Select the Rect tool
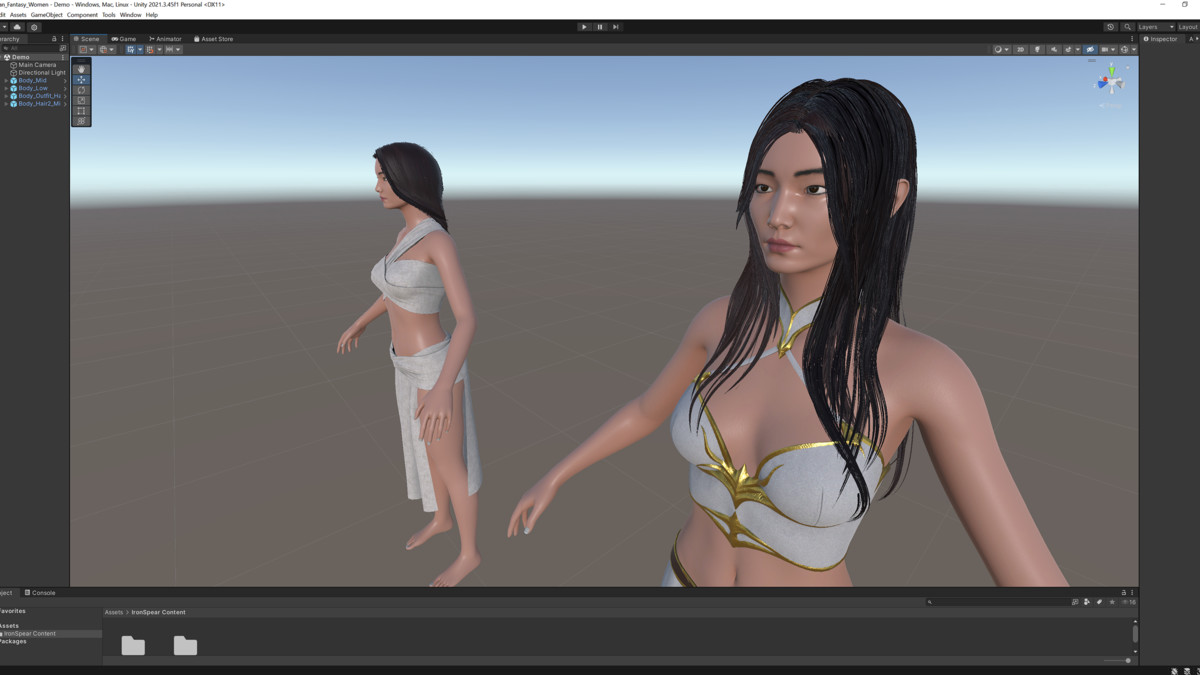The width and height of the screenshot is (1200, 675). click(81, 110)
